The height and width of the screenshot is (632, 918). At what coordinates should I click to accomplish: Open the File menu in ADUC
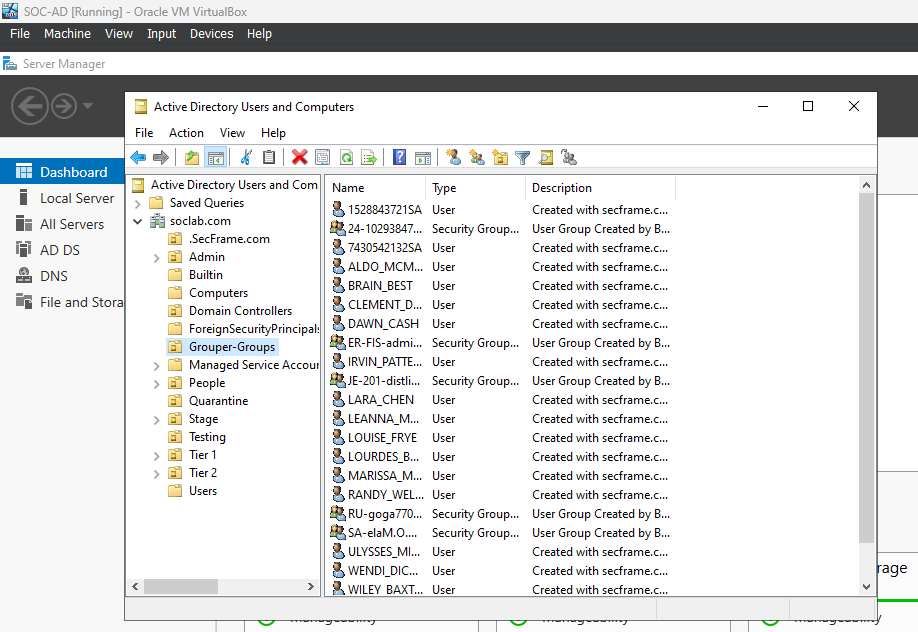tap(144, 133)
